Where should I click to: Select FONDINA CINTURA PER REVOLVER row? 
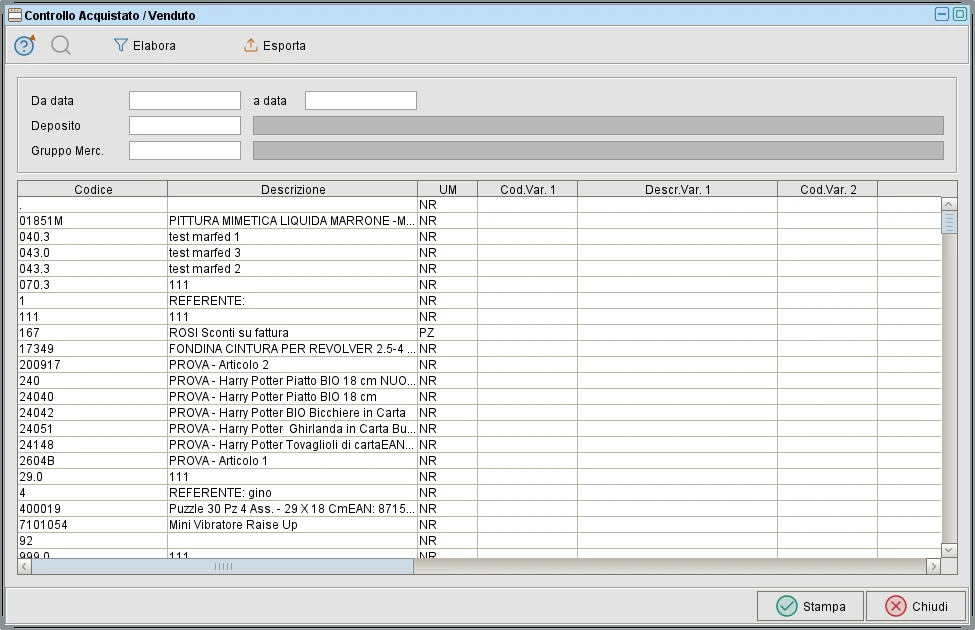coord(479,349)
